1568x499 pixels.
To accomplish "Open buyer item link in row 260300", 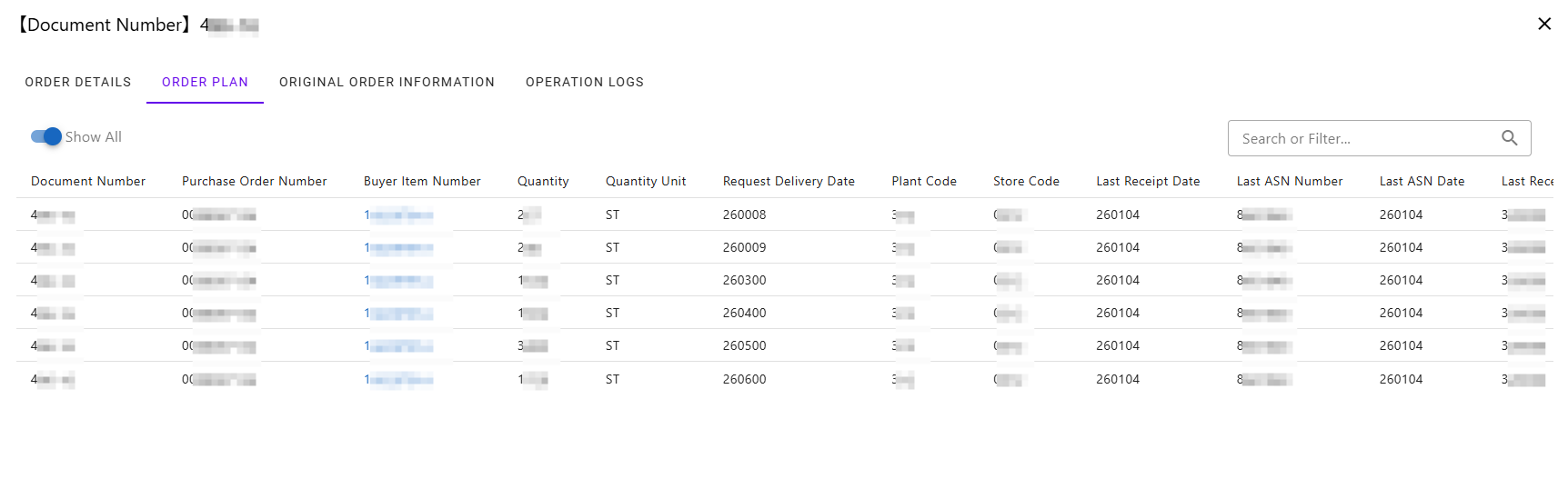I will point(398,281).
